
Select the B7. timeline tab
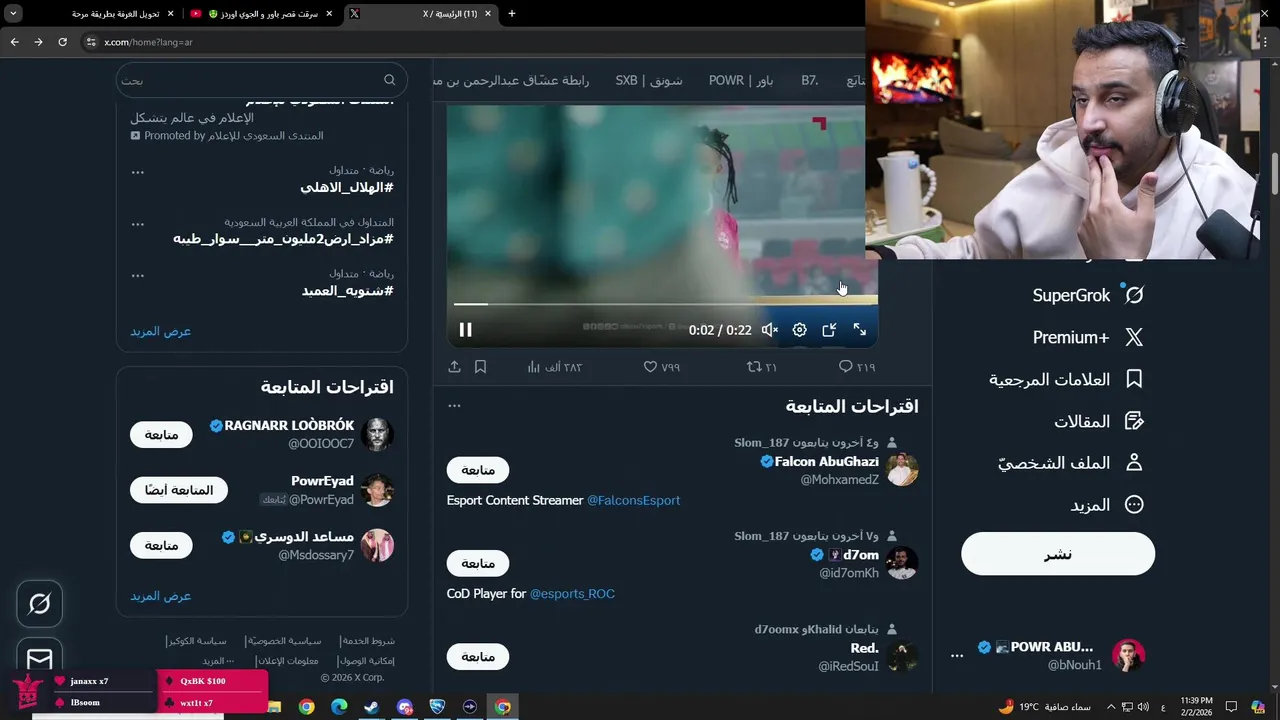(810, 80)
